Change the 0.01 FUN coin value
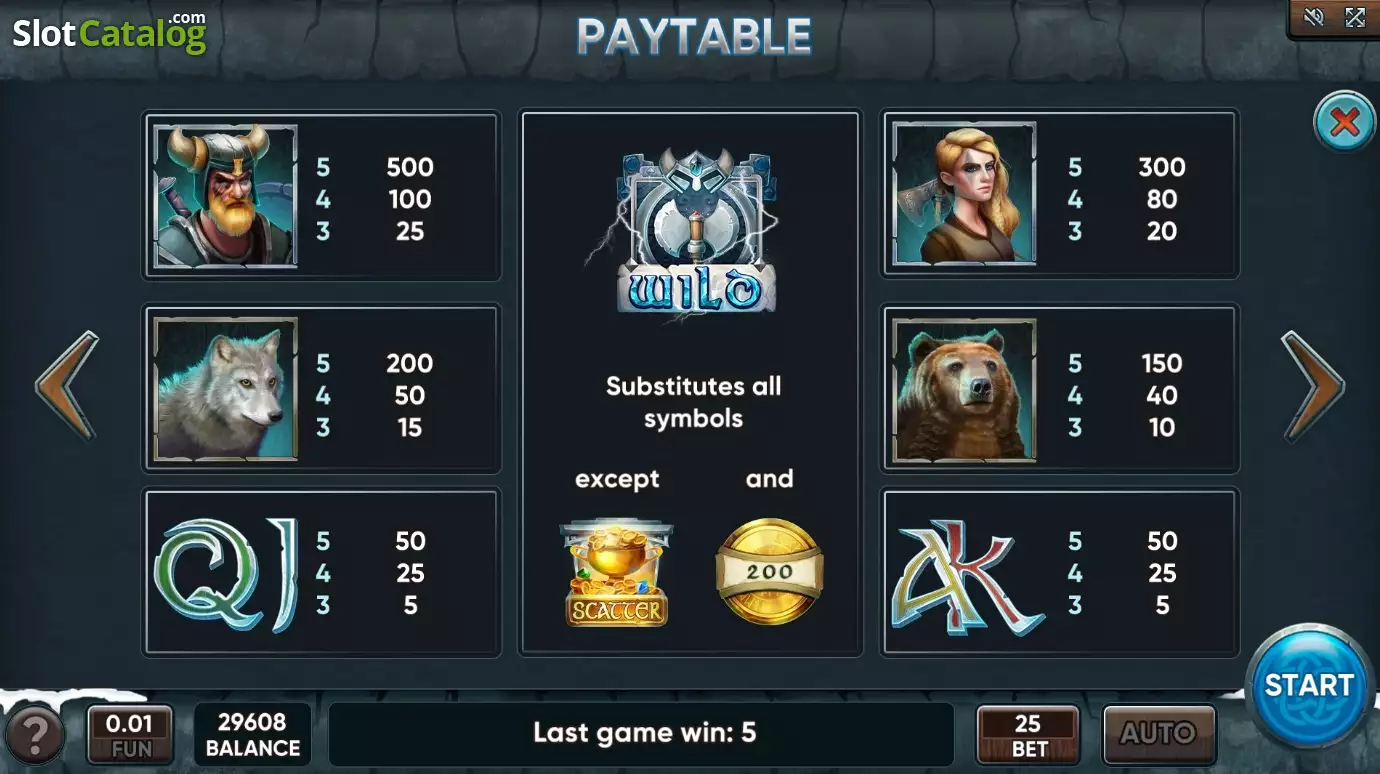This screenshot has width=1380, height=774. pos(130,735)
